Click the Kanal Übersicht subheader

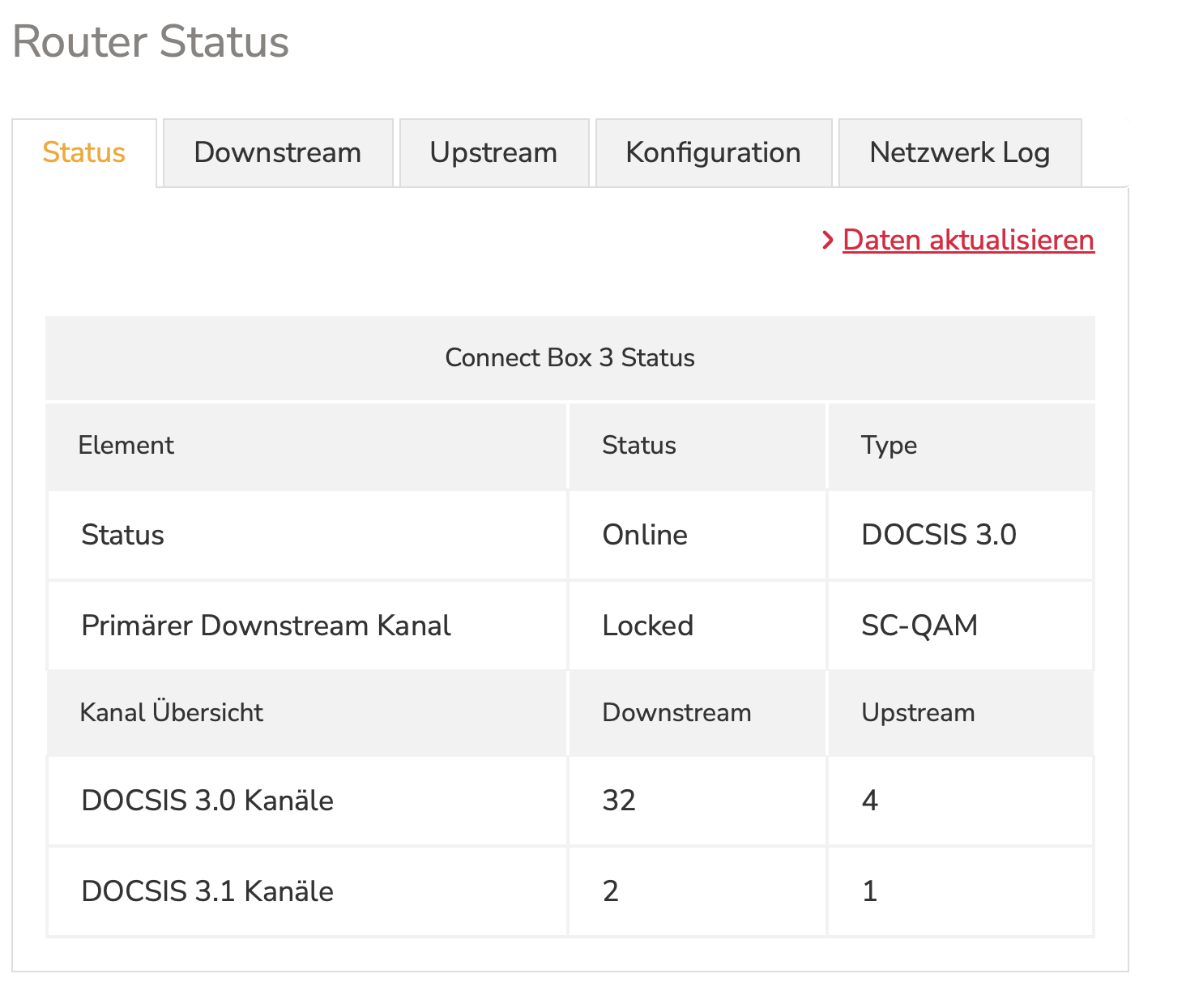[172, 713]
